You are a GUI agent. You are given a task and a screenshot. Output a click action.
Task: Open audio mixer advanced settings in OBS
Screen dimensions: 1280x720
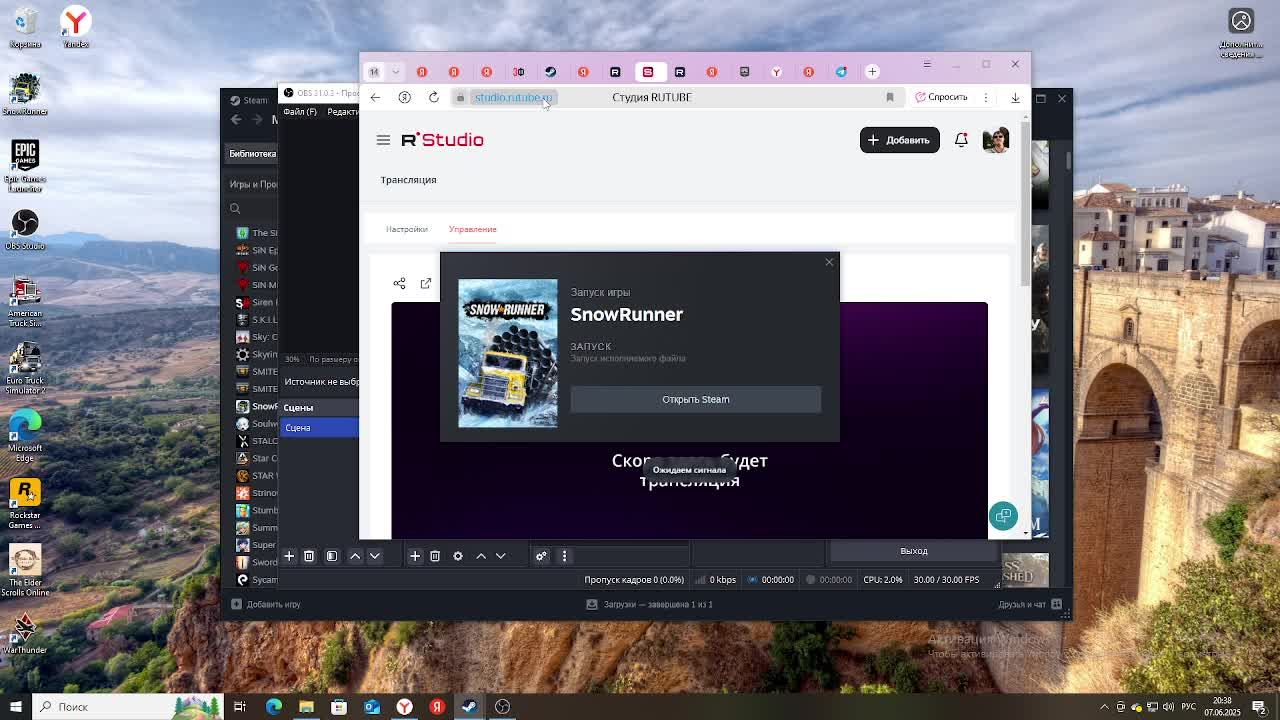(x=541, y=556)
